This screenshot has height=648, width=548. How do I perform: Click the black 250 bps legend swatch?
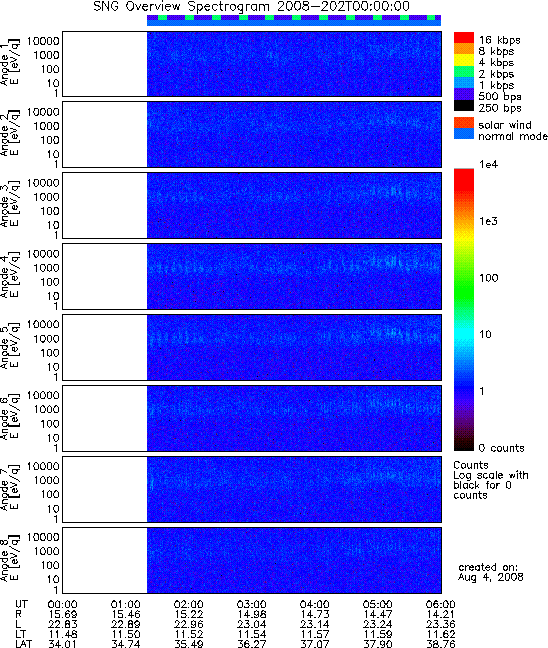coord(464,105)
